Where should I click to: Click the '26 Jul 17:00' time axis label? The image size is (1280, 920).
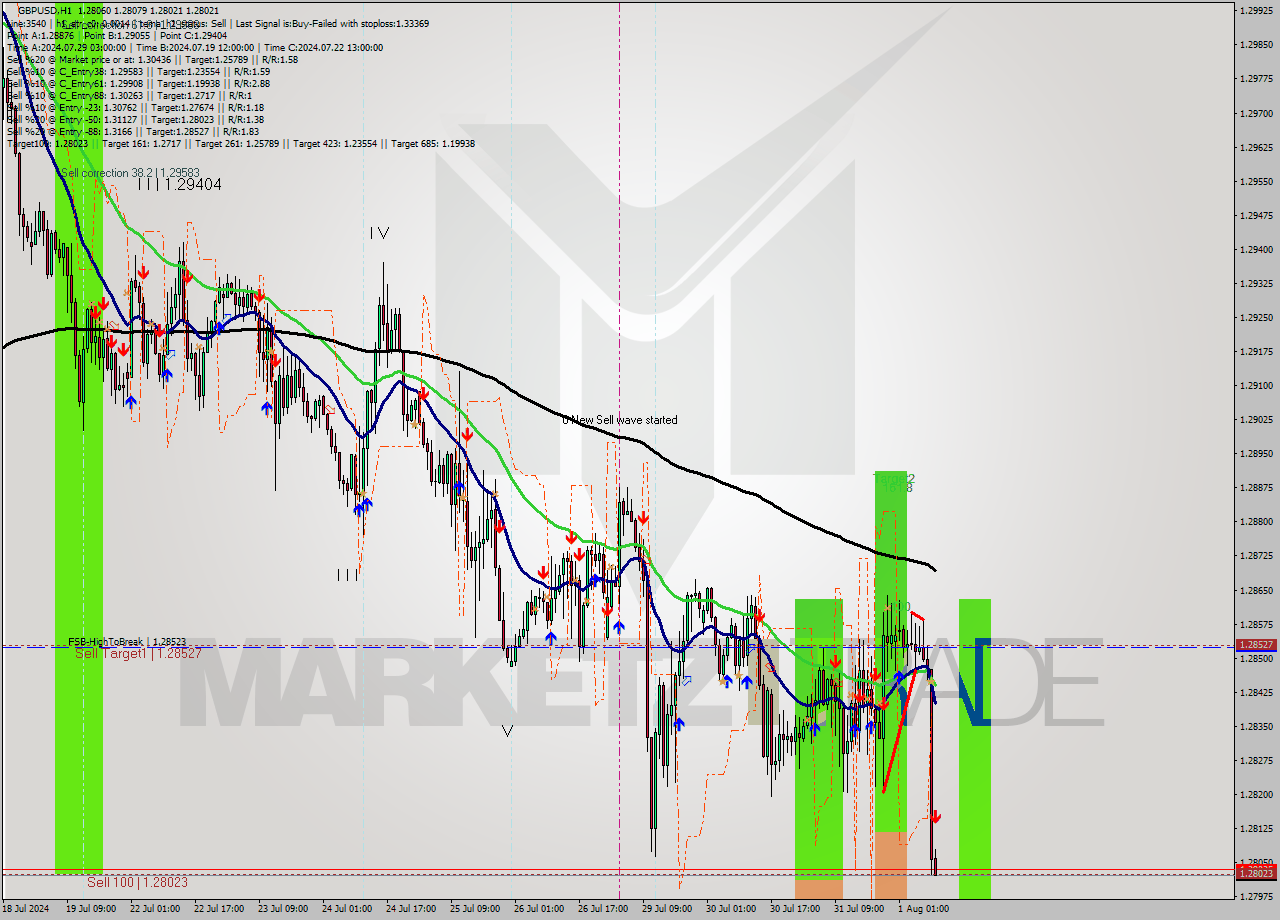click(603, 909)
